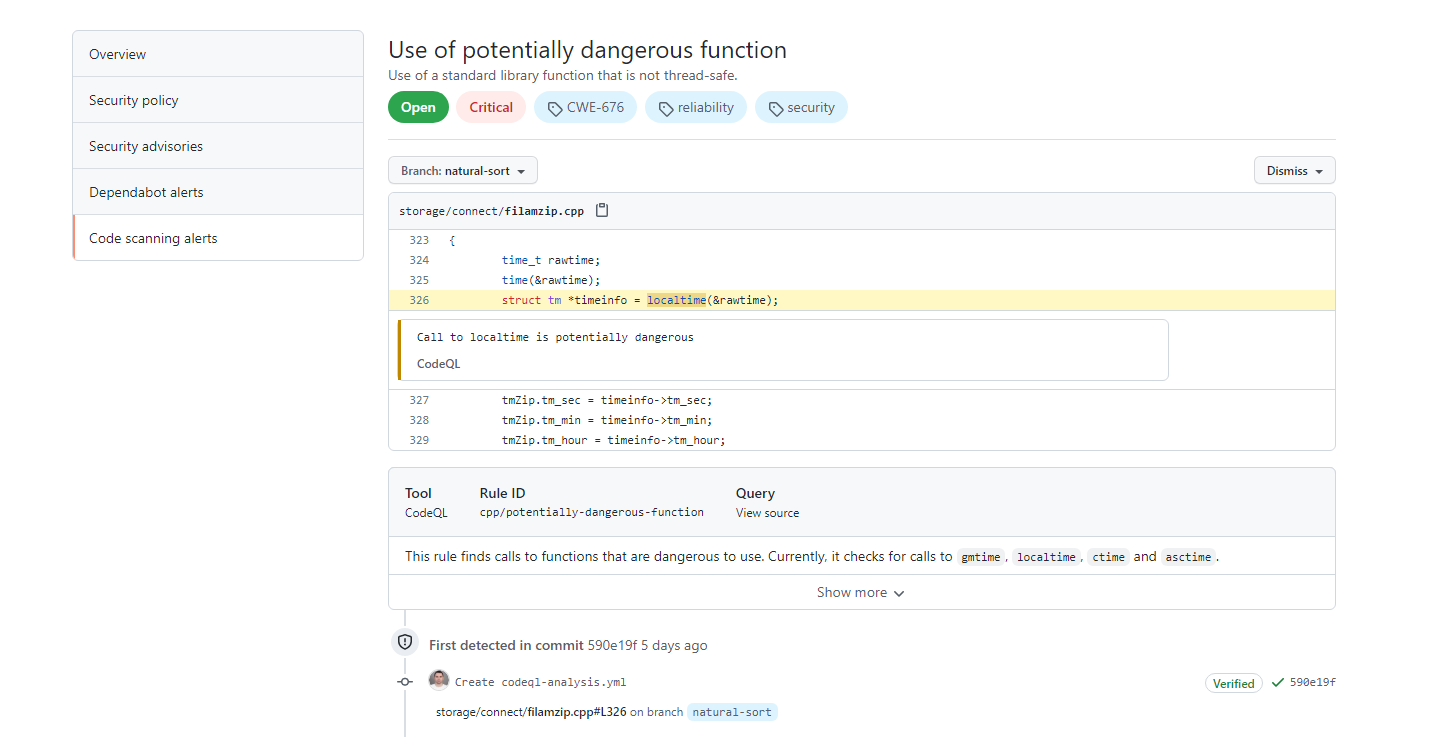Viewport: 1454px width, 744px height.
Task: Click the green check status icon
Action: point(1277,683)
